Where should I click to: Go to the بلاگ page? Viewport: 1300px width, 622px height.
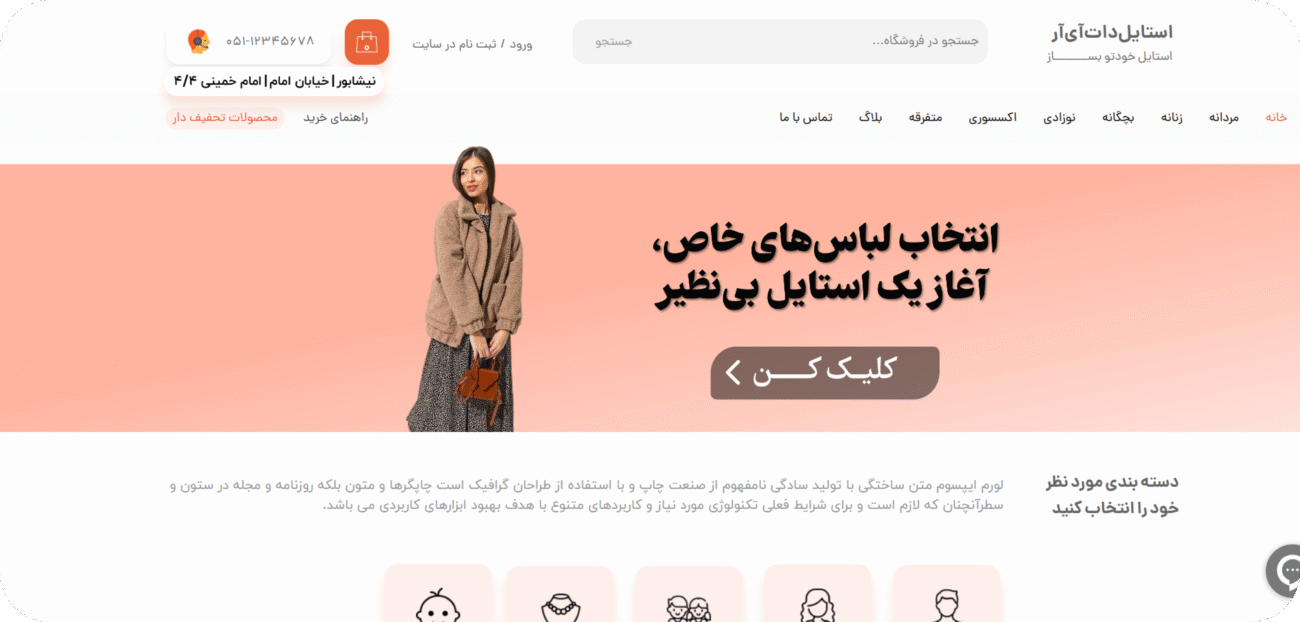point(871,118)
